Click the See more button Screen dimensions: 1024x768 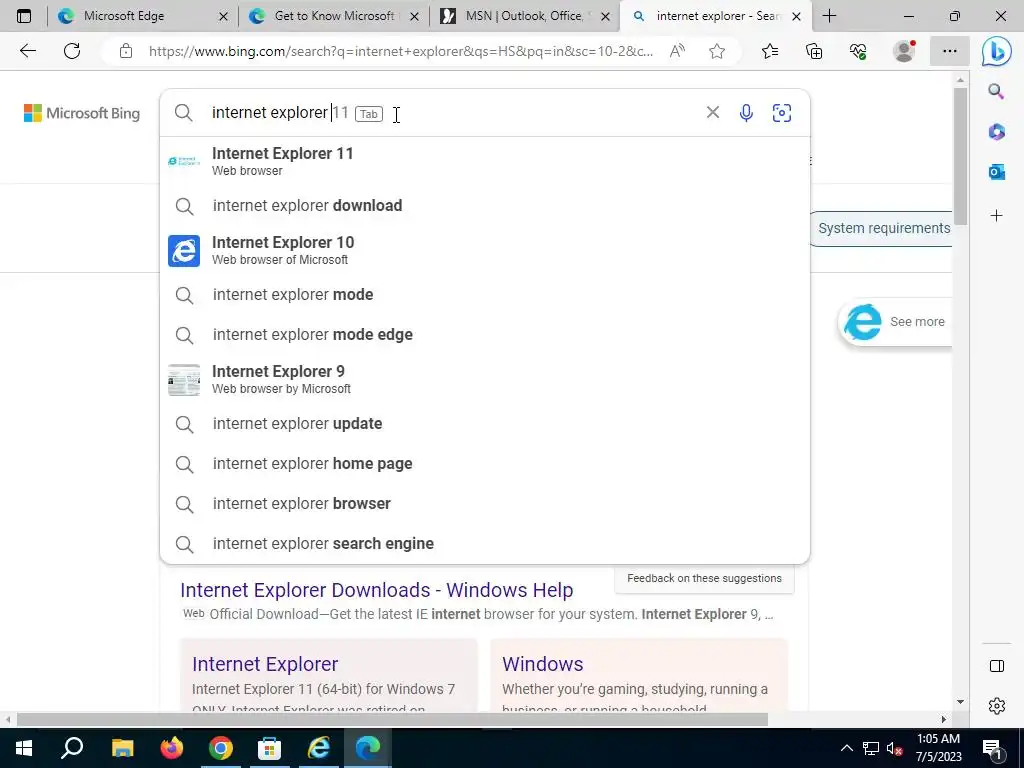click(895, 322)
